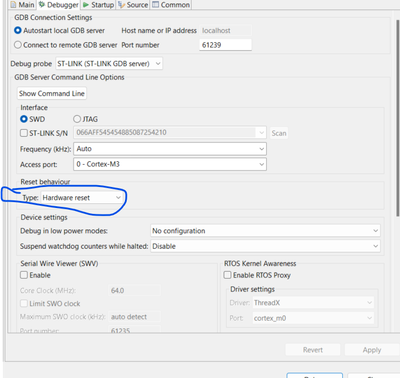
Task: Click the Scan button
Action: point(279,133)
